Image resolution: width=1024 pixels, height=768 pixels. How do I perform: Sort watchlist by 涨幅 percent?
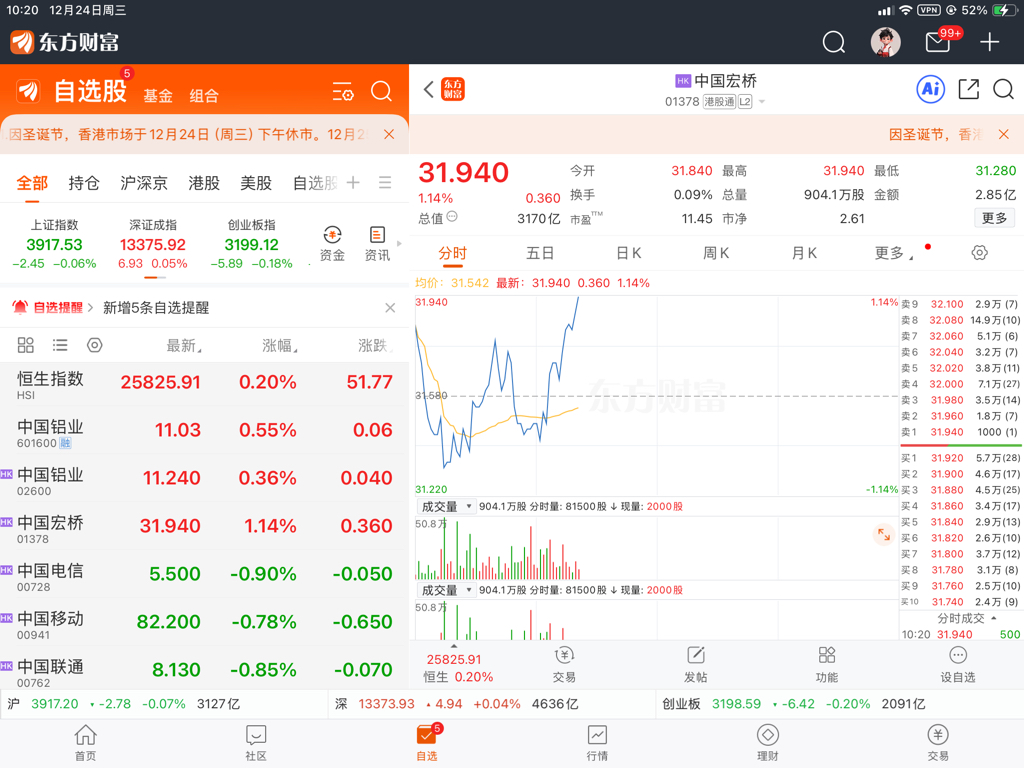[280, 345]
